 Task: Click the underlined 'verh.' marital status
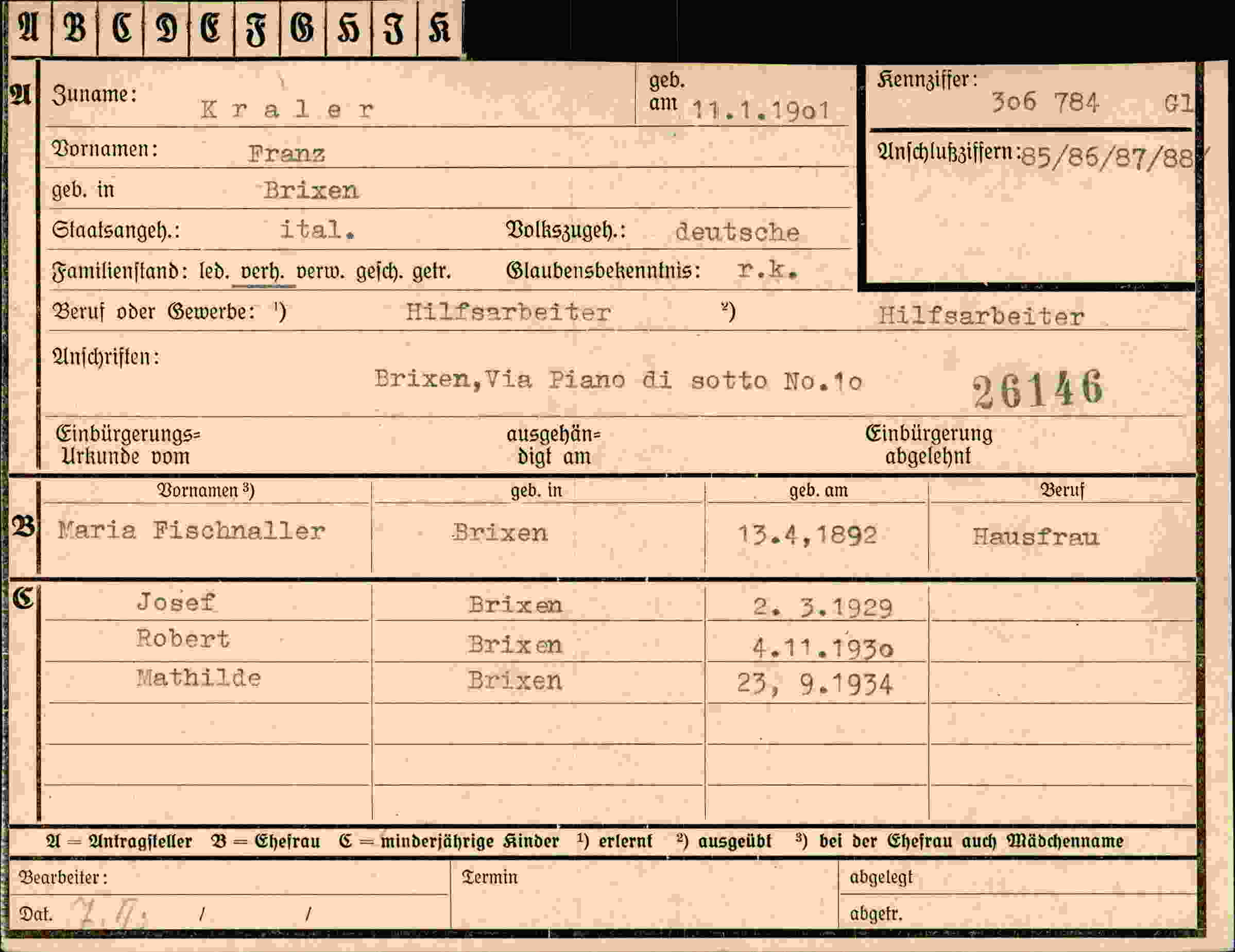tap(263, 272)
